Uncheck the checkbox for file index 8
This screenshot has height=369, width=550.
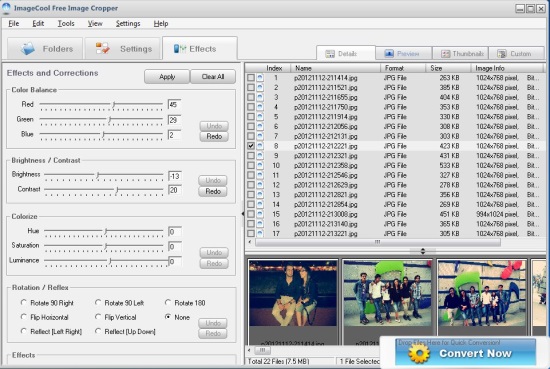point(251,146)
